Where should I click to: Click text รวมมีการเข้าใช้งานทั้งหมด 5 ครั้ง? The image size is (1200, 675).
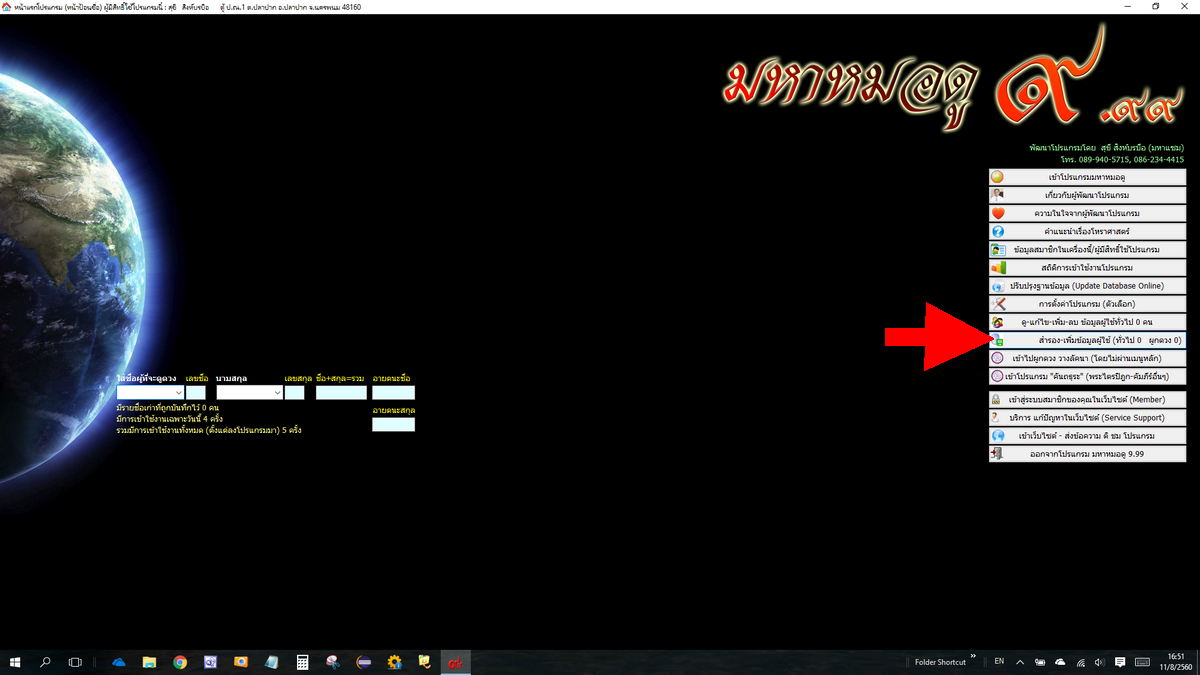coord(209,430)
